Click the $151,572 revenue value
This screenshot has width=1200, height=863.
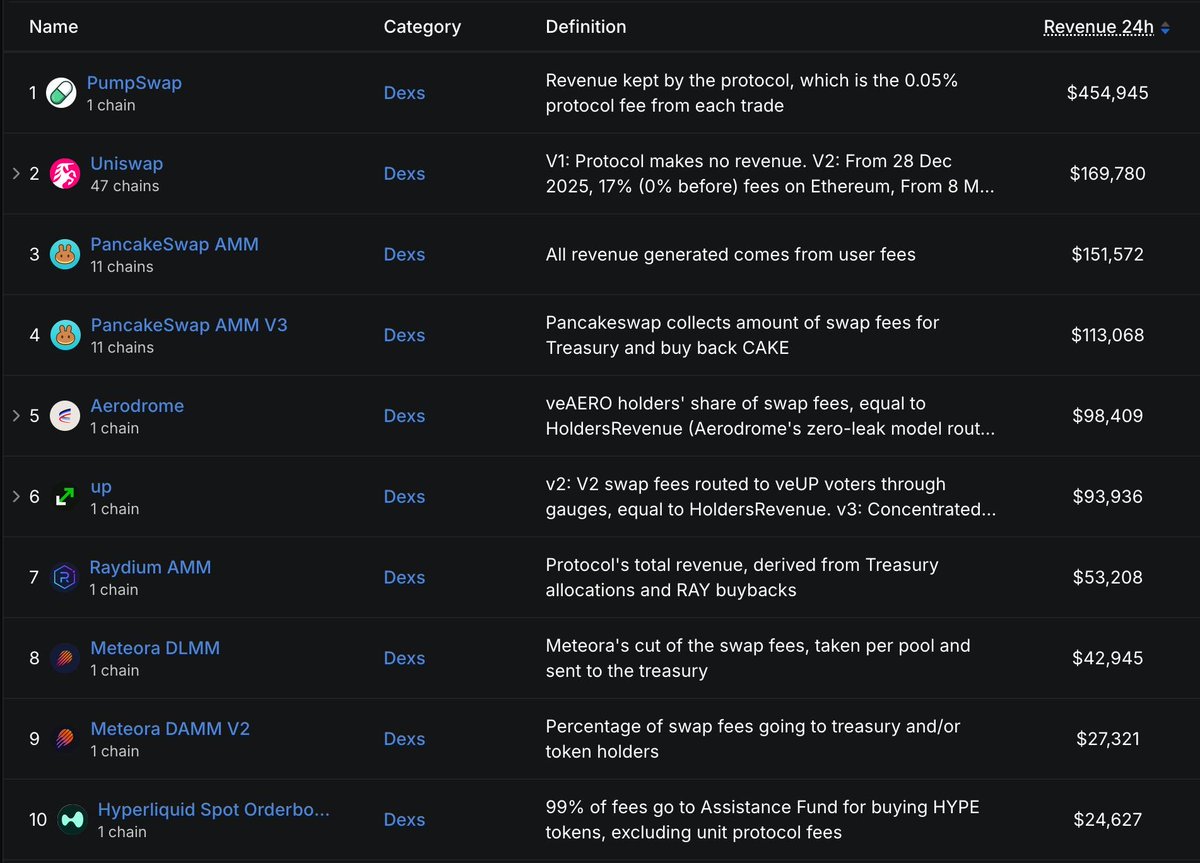coord(1108,255)
